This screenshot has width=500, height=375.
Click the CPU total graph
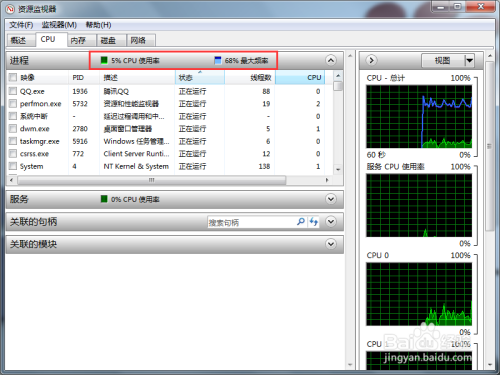(x=419, y=117)
